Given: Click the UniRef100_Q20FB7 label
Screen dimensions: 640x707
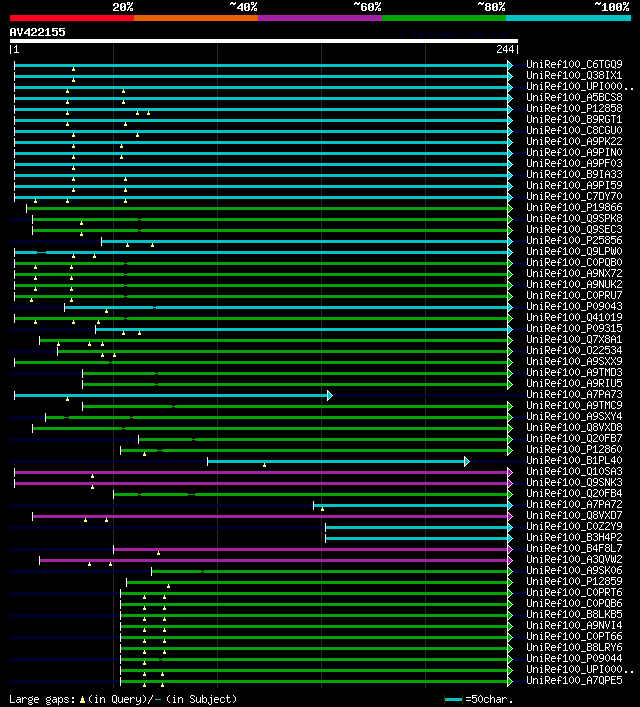Looking at the screenshot, I should [x=574, y=438].
